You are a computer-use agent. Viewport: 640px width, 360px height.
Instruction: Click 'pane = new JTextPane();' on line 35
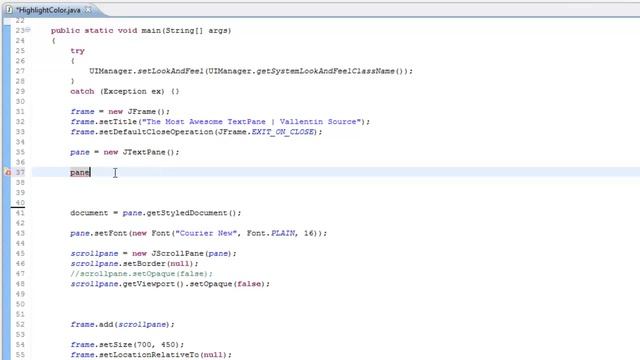click(x=124, y=152)
